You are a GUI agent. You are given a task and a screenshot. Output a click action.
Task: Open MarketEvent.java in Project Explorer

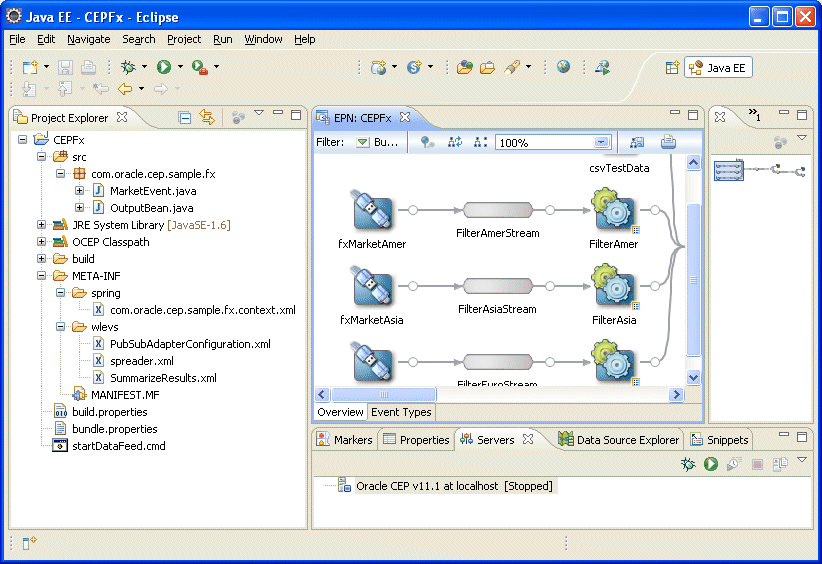pos(153,191)
